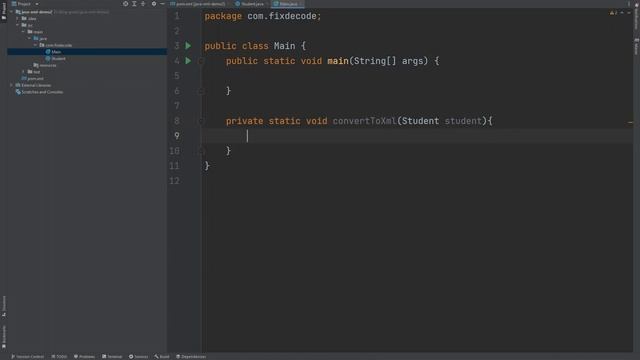Place cursor on empty line 5
Screen dimensions: 640x360
pyautogui.click(x=416, y=76)
